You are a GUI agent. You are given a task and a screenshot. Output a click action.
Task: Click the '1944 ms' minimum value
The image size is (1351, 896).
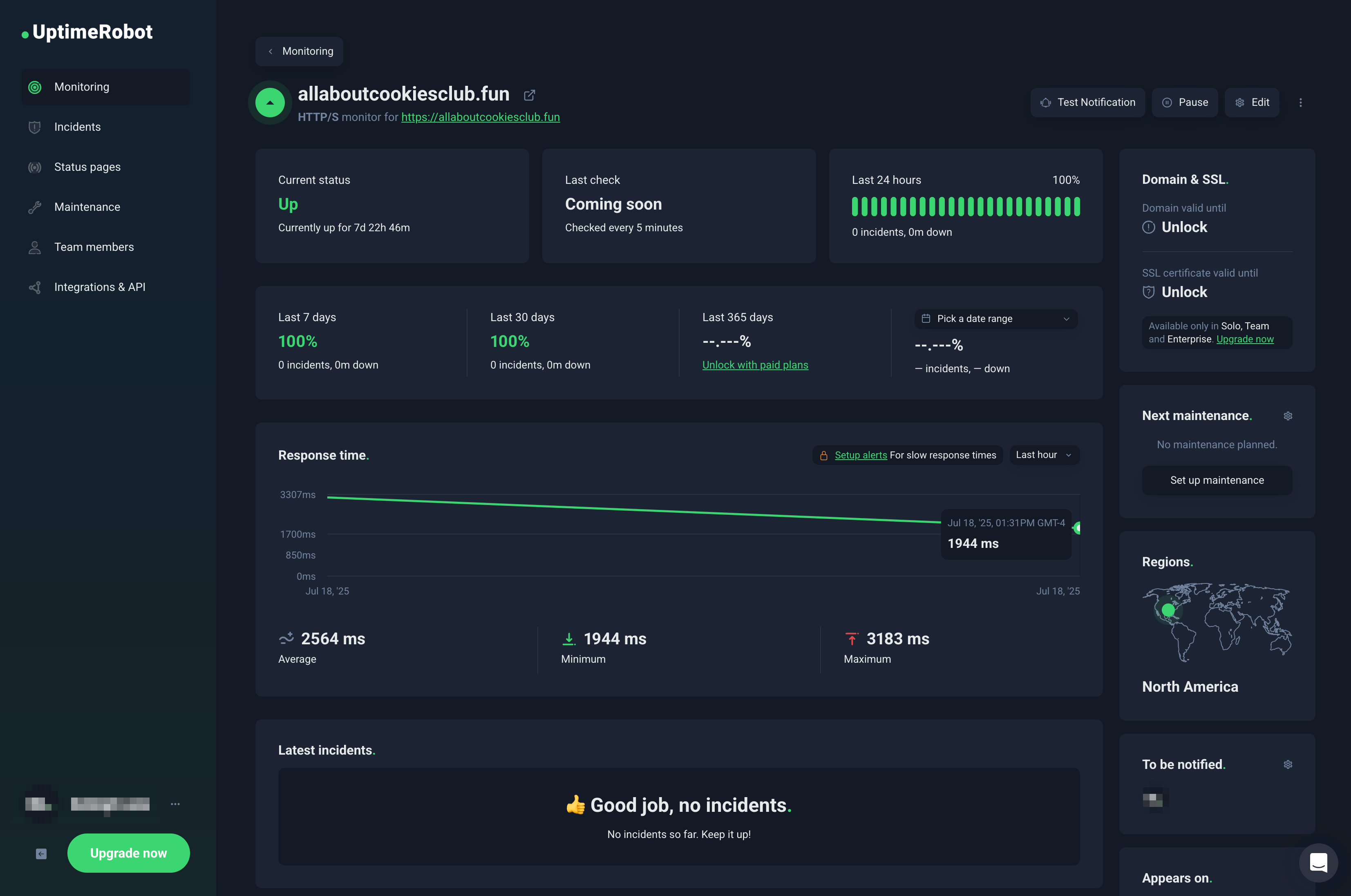pos(614,638)
